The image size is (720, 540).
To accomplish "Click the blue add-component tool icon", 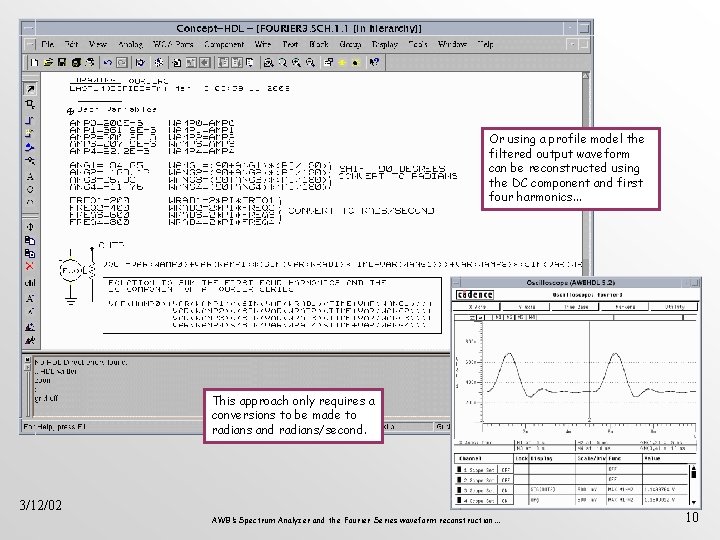I will [x=30, y=147].
